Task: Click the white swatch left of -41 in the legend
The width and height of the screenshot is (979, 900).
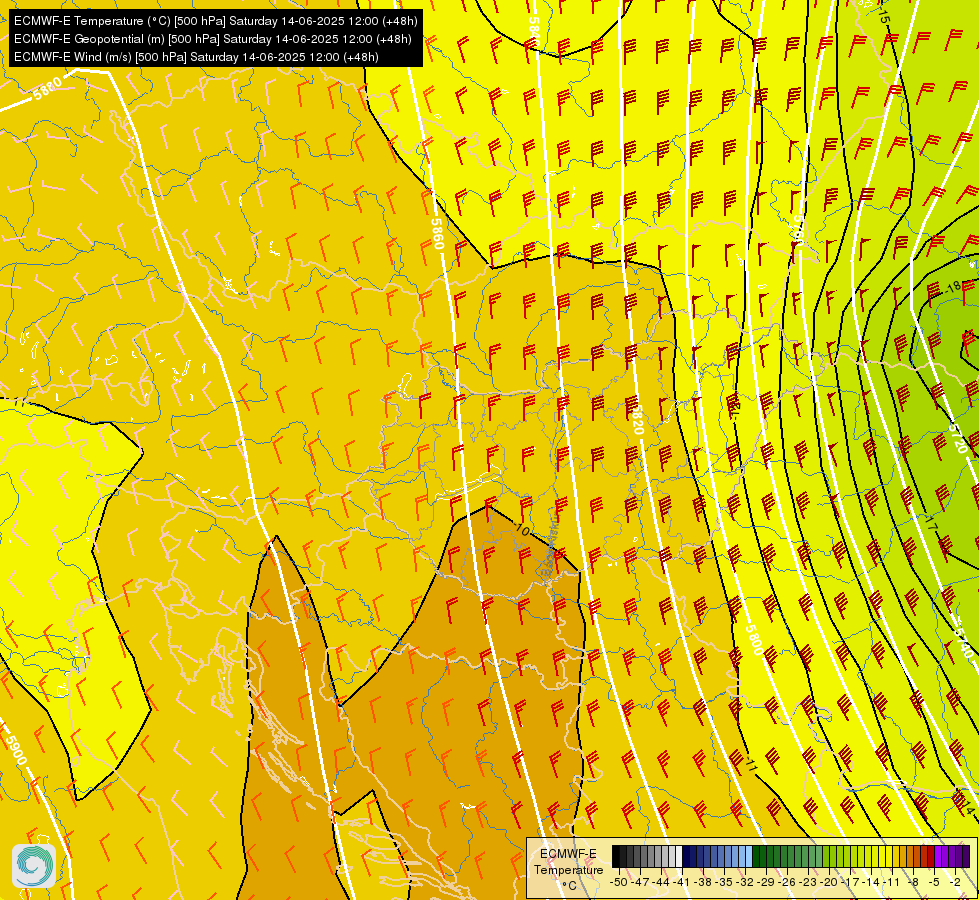Action: click(679, 856)
